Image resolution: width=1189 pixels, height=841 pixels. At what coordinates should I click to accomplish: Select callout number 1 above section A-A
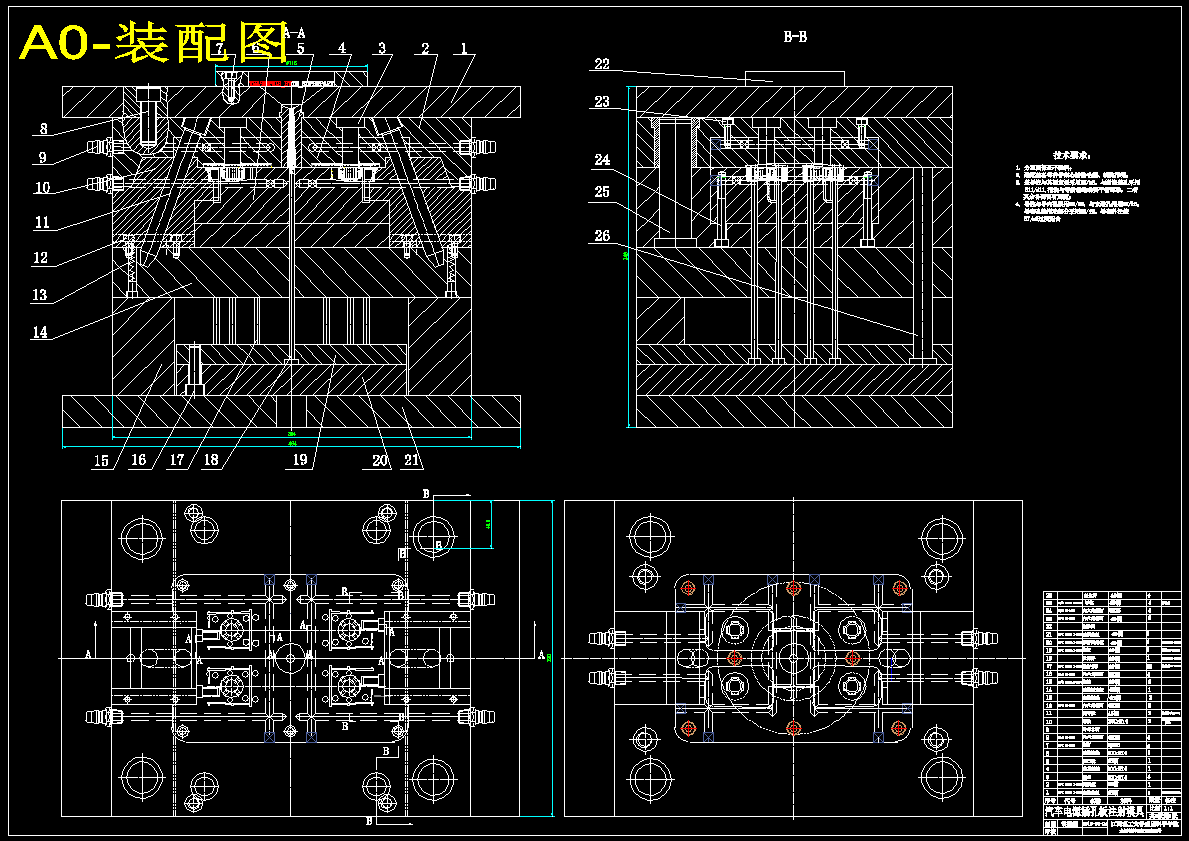[463, 49]
